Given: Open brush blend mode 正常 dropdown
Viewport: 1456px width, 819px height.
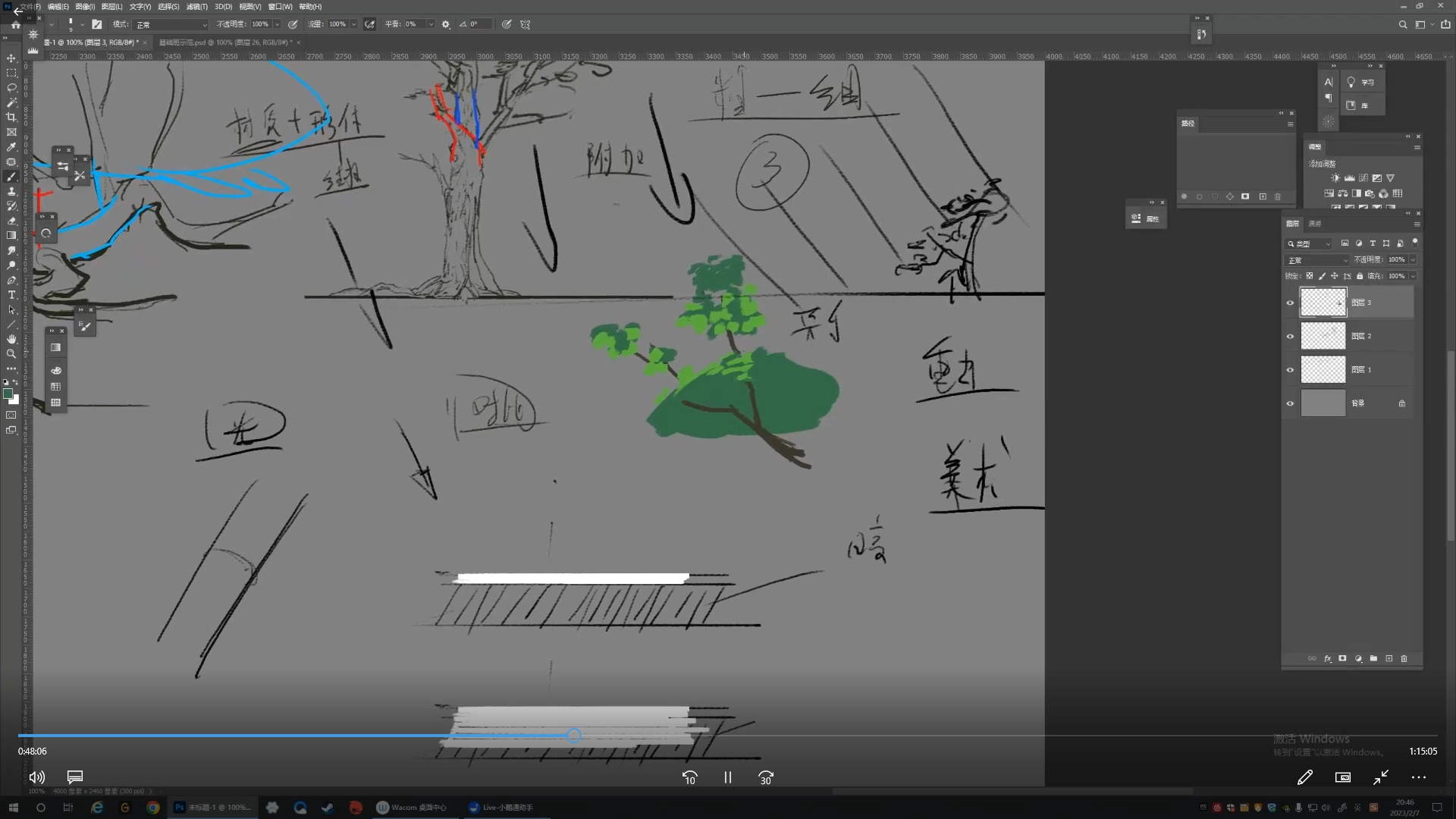Looking at the screenshot, I should [x=171, y=25].
